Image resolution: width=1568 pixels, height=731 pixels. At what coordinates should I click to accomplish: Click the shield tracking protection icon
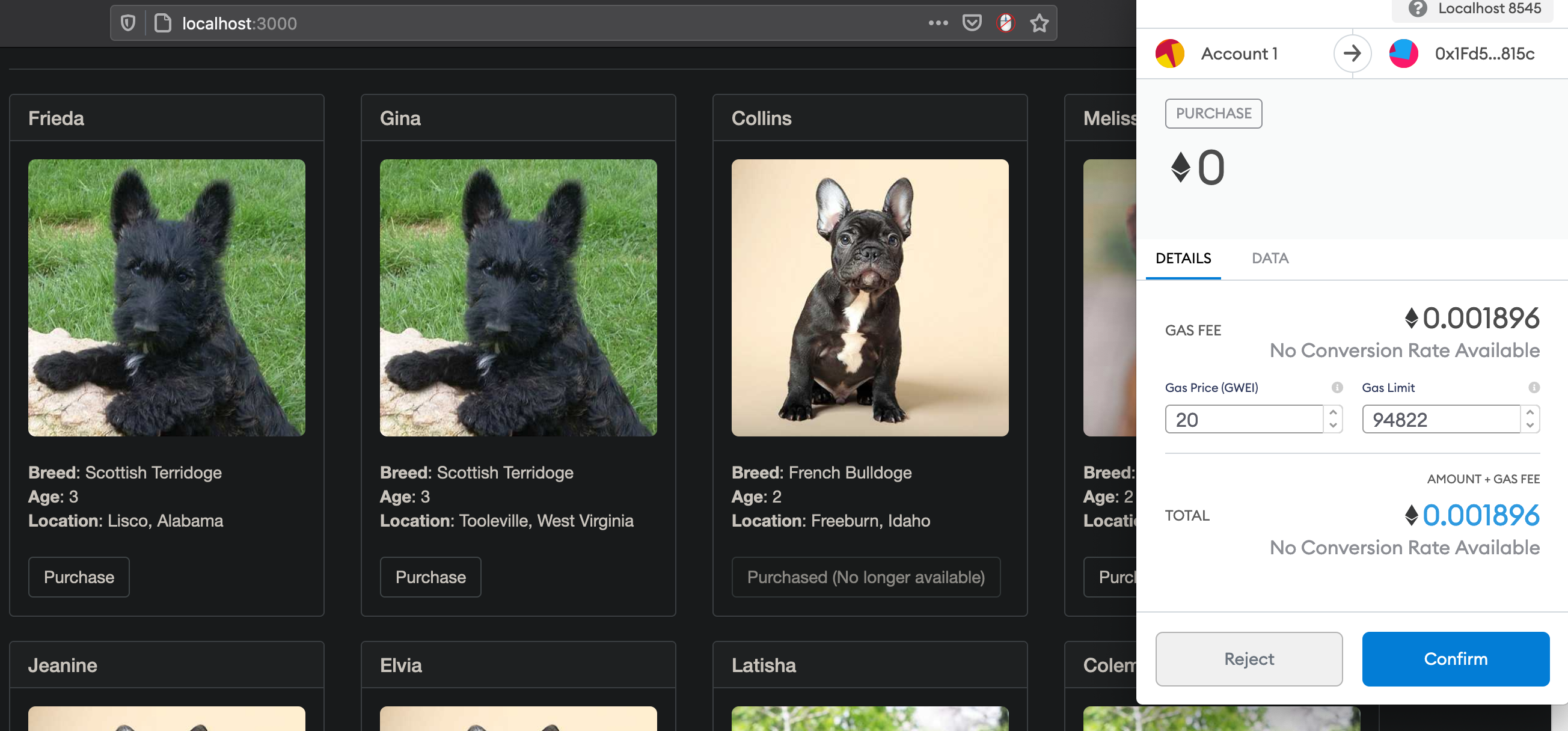pyautogui.click(x=128, y=23)
